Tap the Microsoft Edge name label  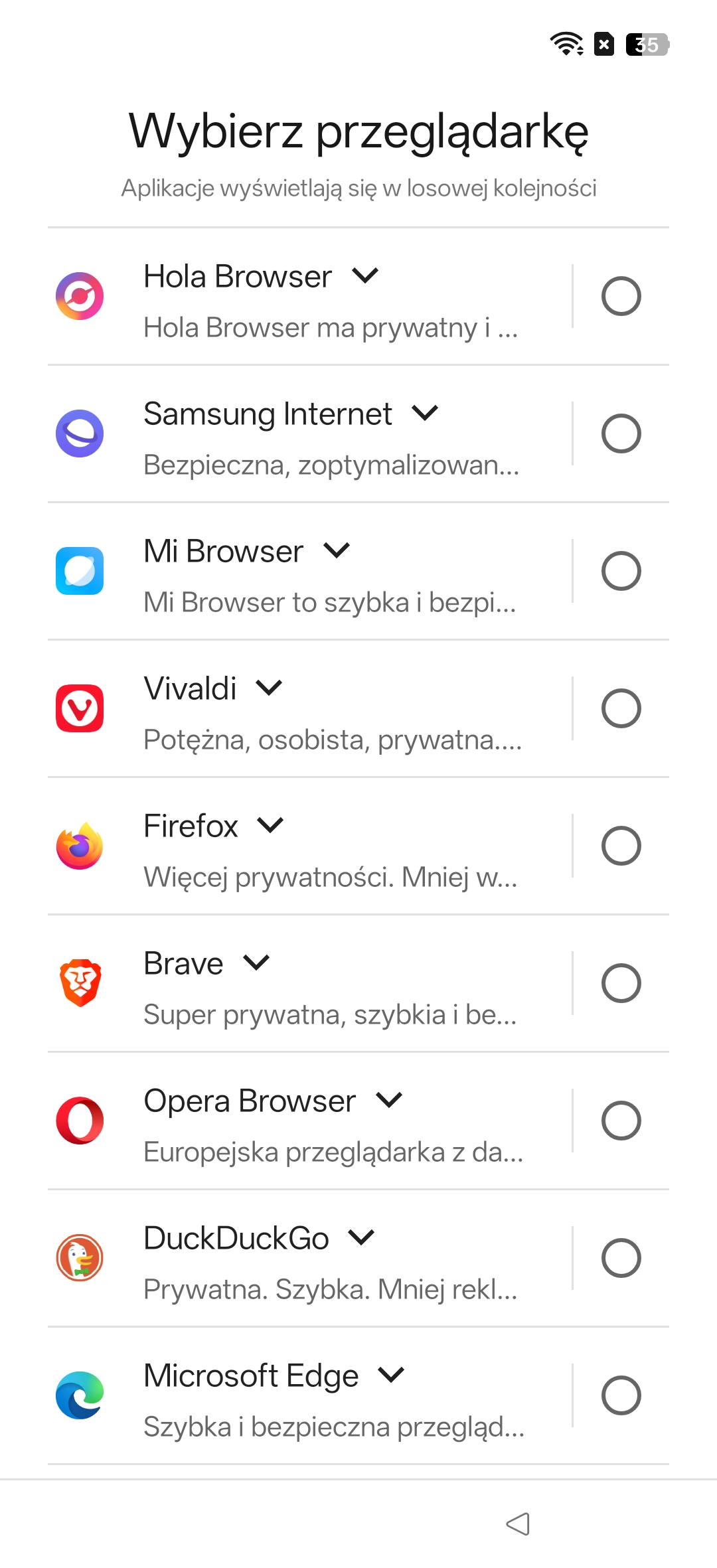pyautogui.click(x=251, y=1375)
